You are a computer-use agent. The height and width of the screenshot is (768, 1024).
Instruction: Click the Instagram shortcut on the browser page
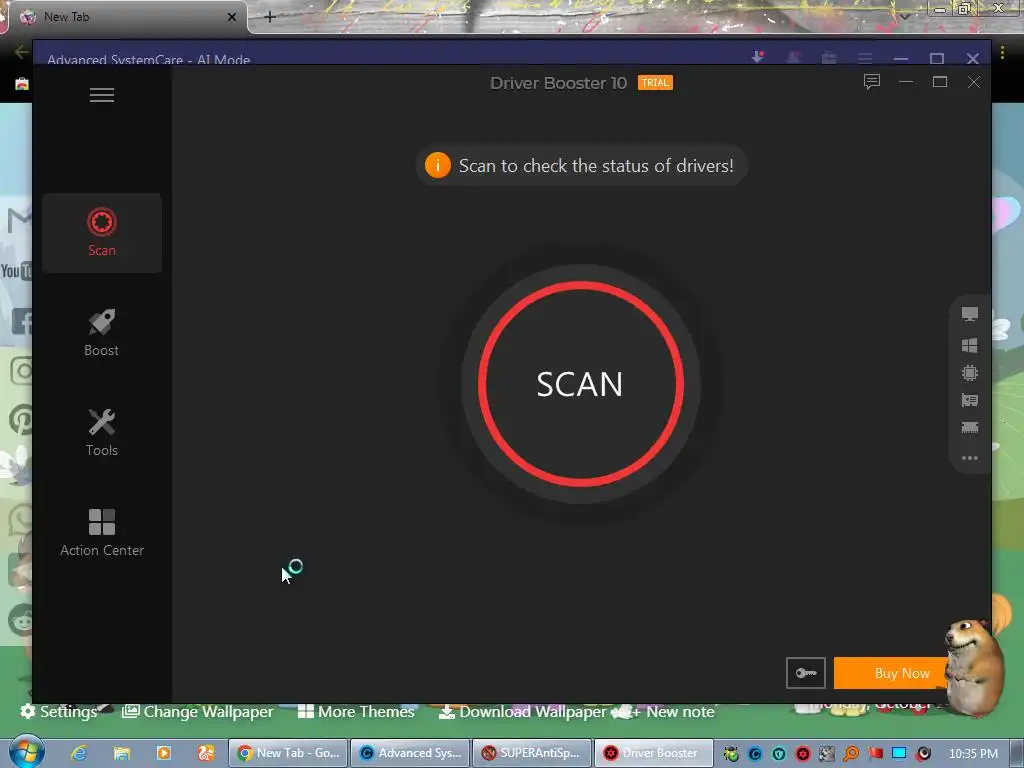coord(21,370)
